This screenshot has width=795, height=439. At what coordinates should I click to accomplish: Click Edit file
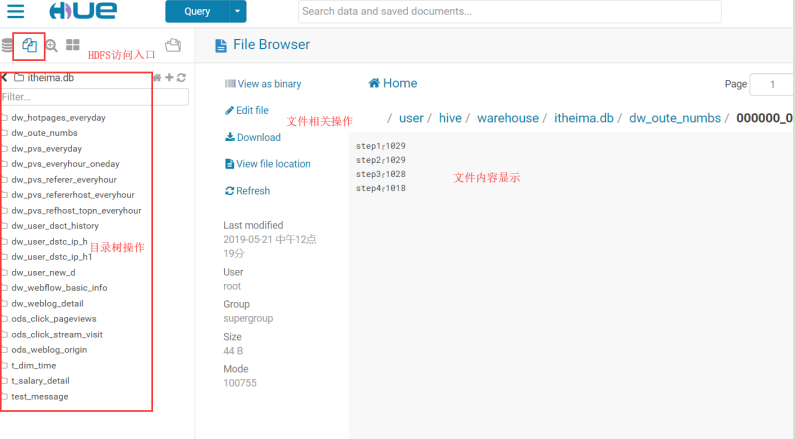coord(247,111)
